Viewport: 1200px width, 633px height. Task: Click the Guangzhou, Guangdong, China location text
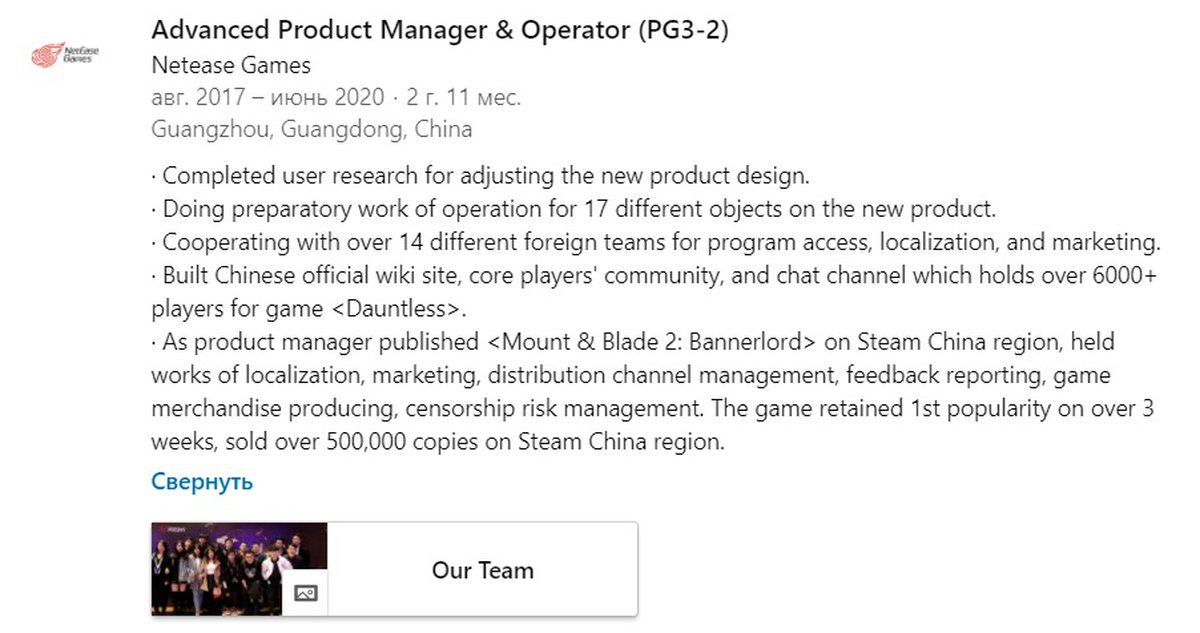point(311,129)
